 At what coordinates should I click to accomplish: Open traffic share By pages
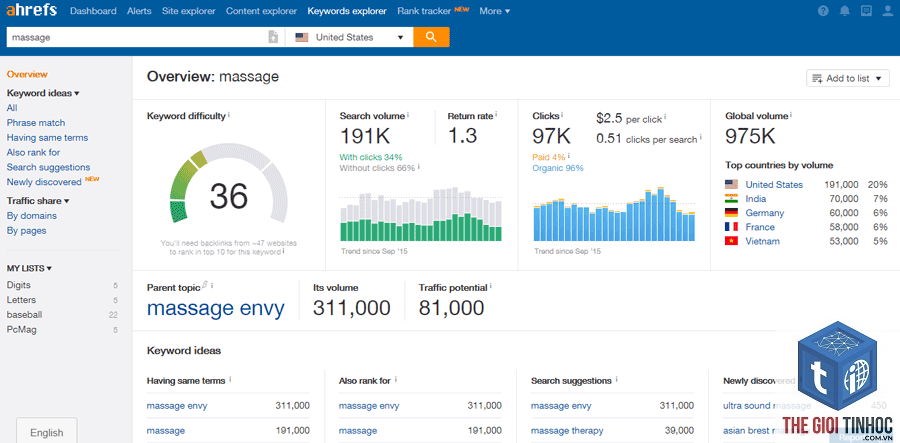pos(26,231)
